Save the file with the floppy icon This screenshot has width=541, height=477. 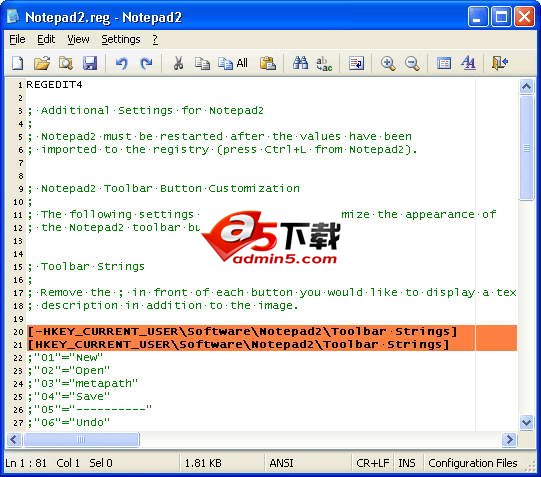(90, 63)
